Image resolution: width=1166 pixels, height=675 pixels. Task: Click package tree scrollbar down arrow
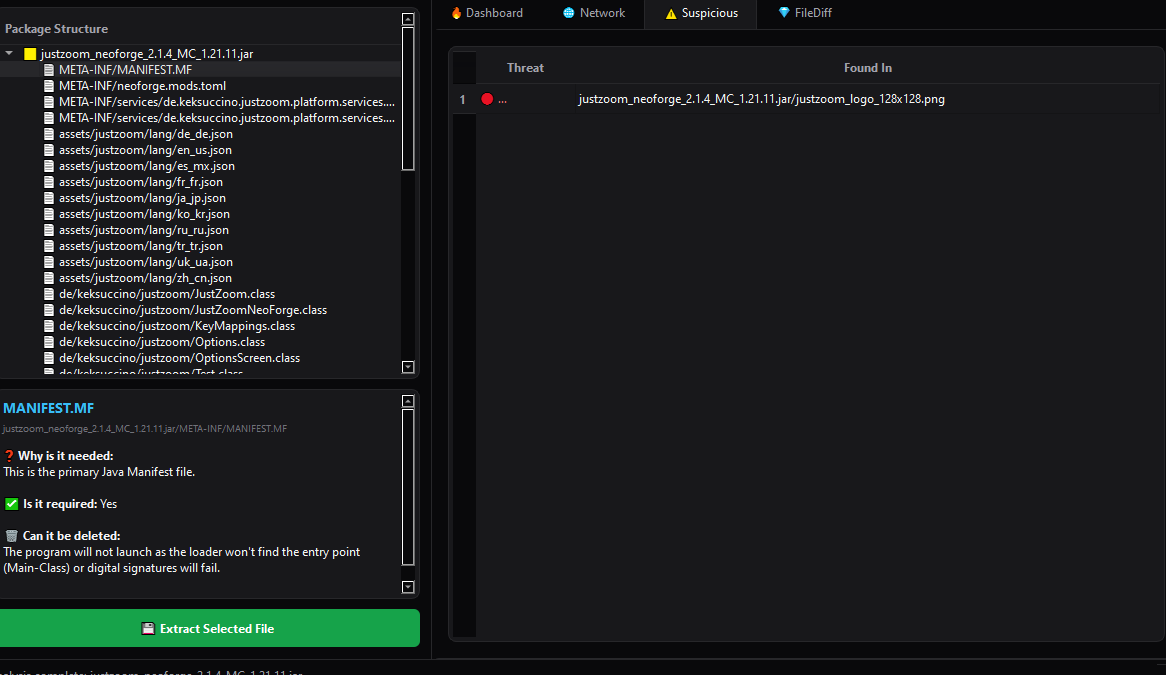click(408, 366)
